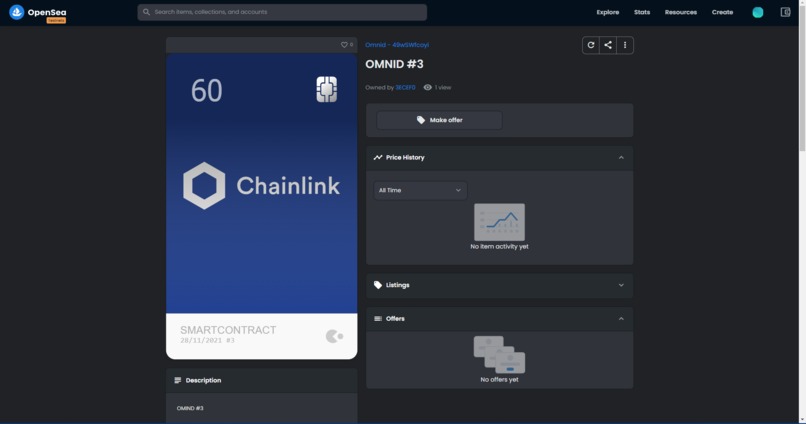Image resolution: width=806 pixels, height=424 pixels.
Task: Click the Listings tag icon
Action: 378,285
